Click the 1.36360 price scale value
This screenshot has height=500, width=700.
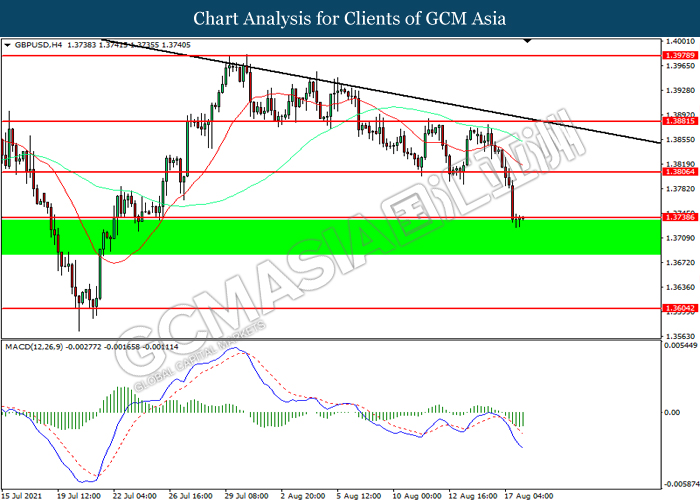[680, 287]
